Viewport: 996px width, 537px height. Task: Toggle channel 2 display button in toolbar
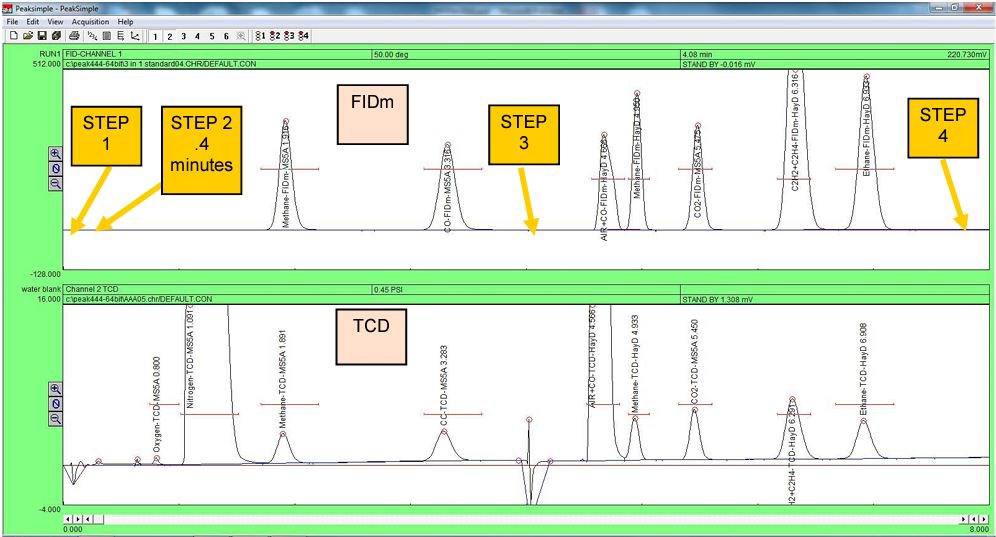[170, 35]
